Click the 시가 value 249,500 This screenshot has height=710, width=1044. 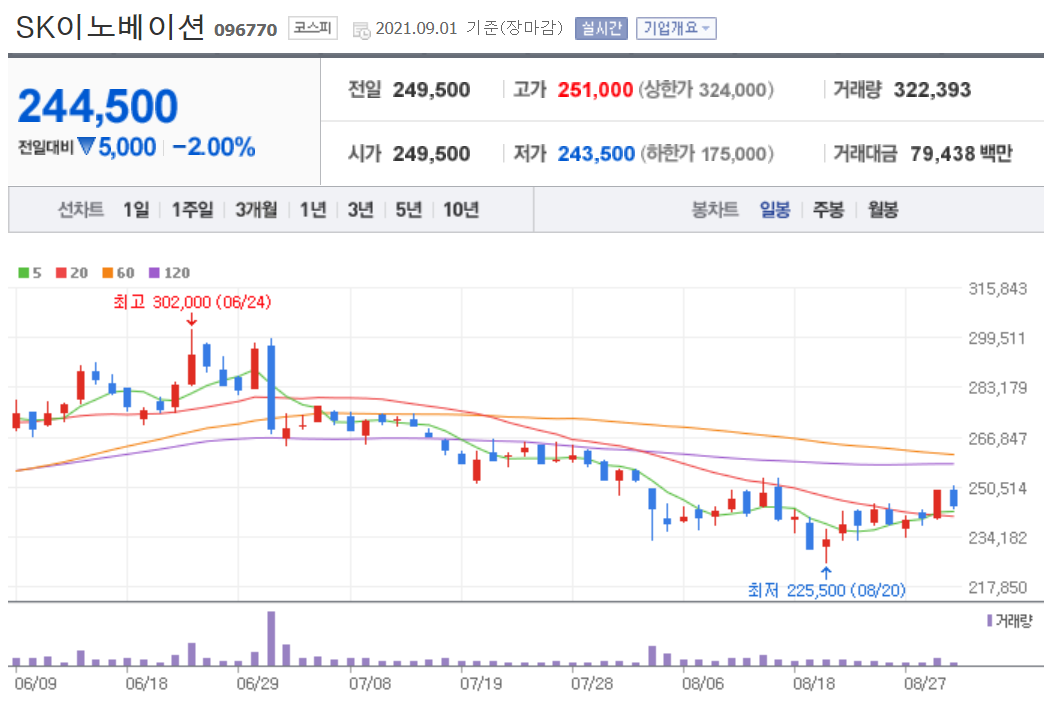[431, 154]
